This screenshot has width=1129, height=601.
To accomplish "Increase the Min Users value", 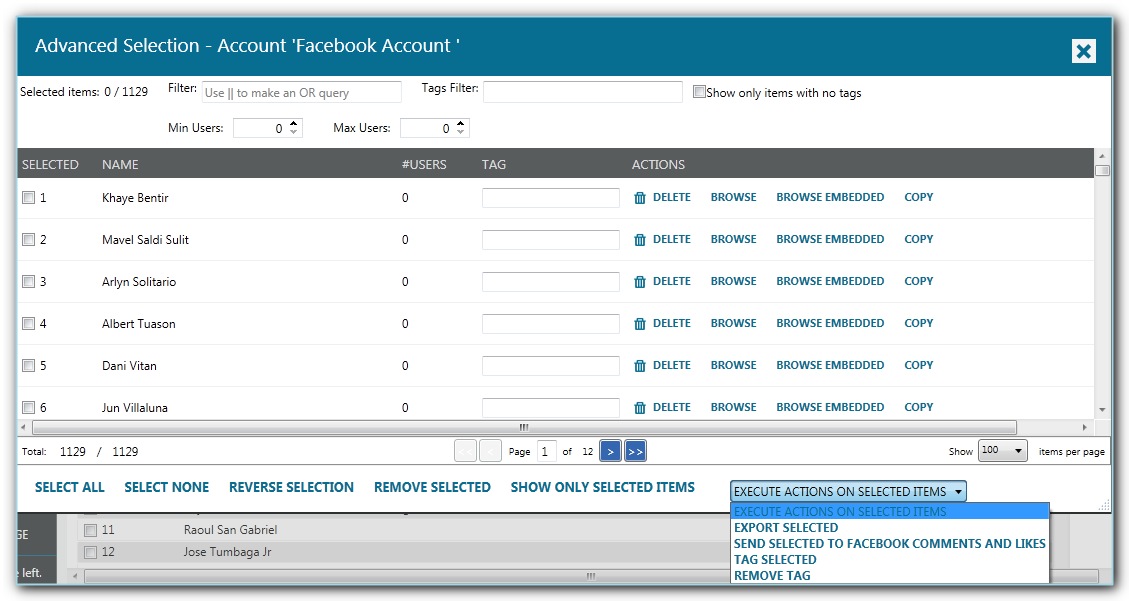I will pyautogui.click(x=293, y=123).
